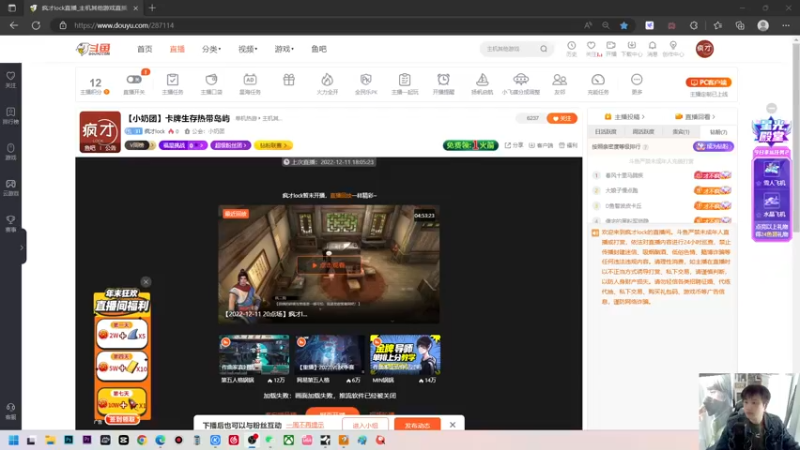Open the PK shield icon
Viewport: 800px width, 450px height.
click(366, 80)
